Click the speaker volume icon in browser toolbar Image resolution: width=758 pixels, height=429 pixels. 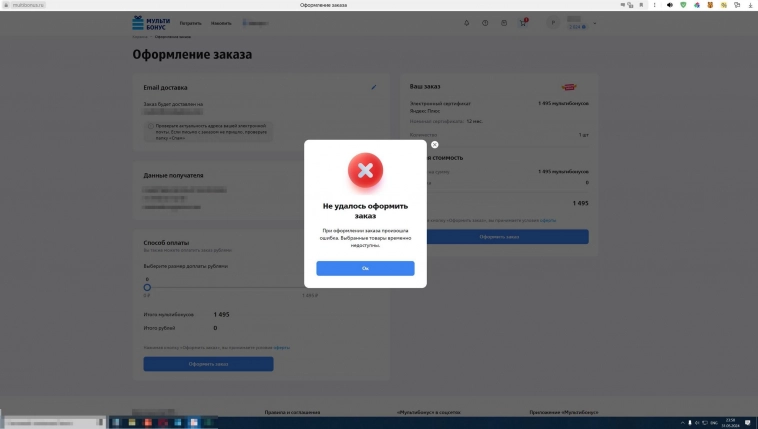pyautogui.click(x=669, y=6)
